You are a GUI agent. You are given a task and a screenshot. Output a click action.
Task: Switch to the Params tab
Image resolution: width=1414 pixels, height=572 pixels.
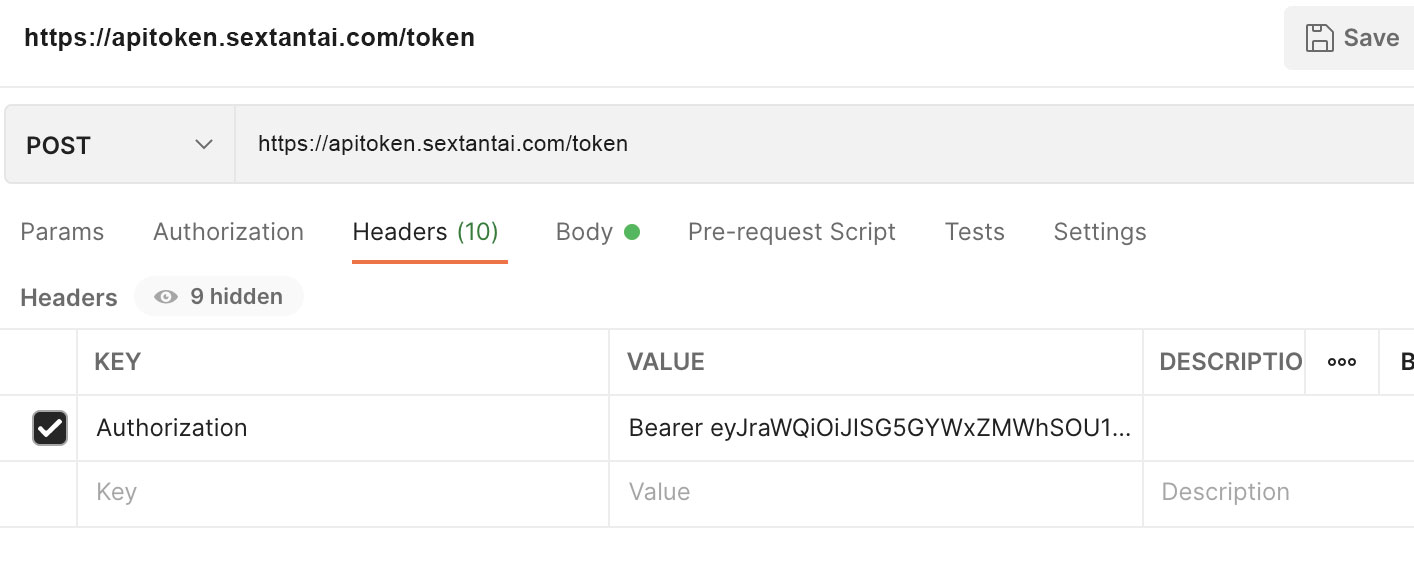click(x=62, y=232)
